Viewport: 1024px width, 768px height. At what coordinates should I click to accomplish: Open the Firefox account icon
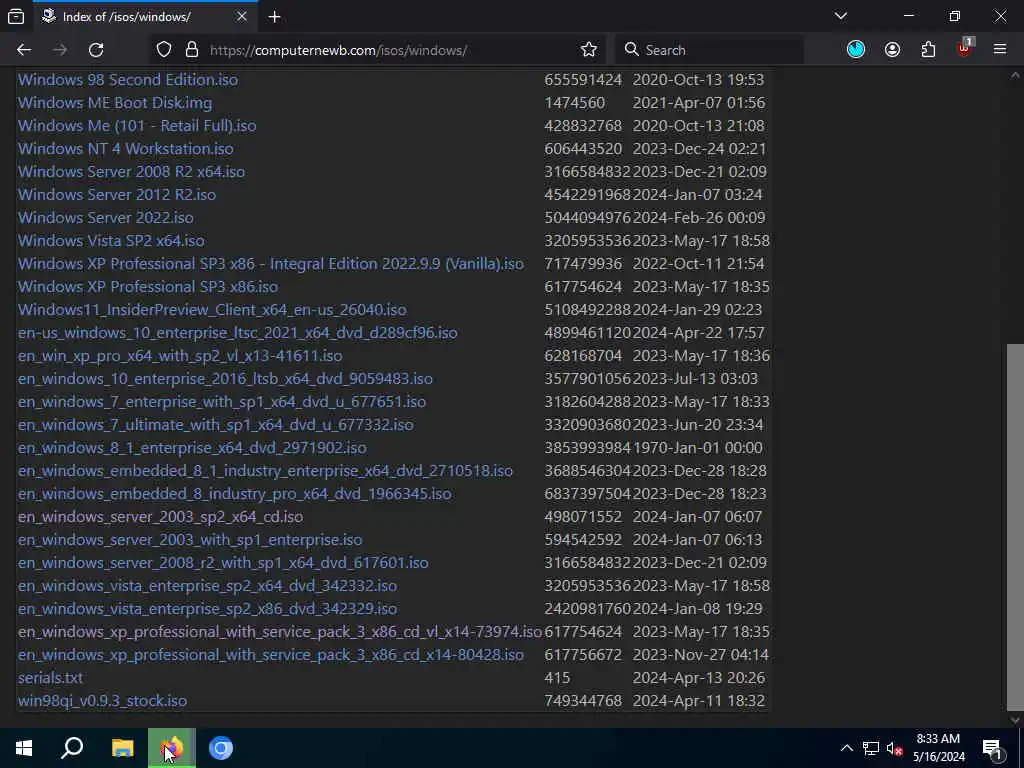click(x=892, y=50)
